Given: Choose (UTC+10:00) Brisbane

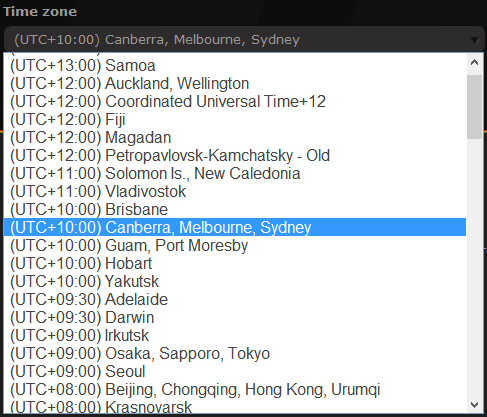Looking at the screenshot, I should (235, 209).
